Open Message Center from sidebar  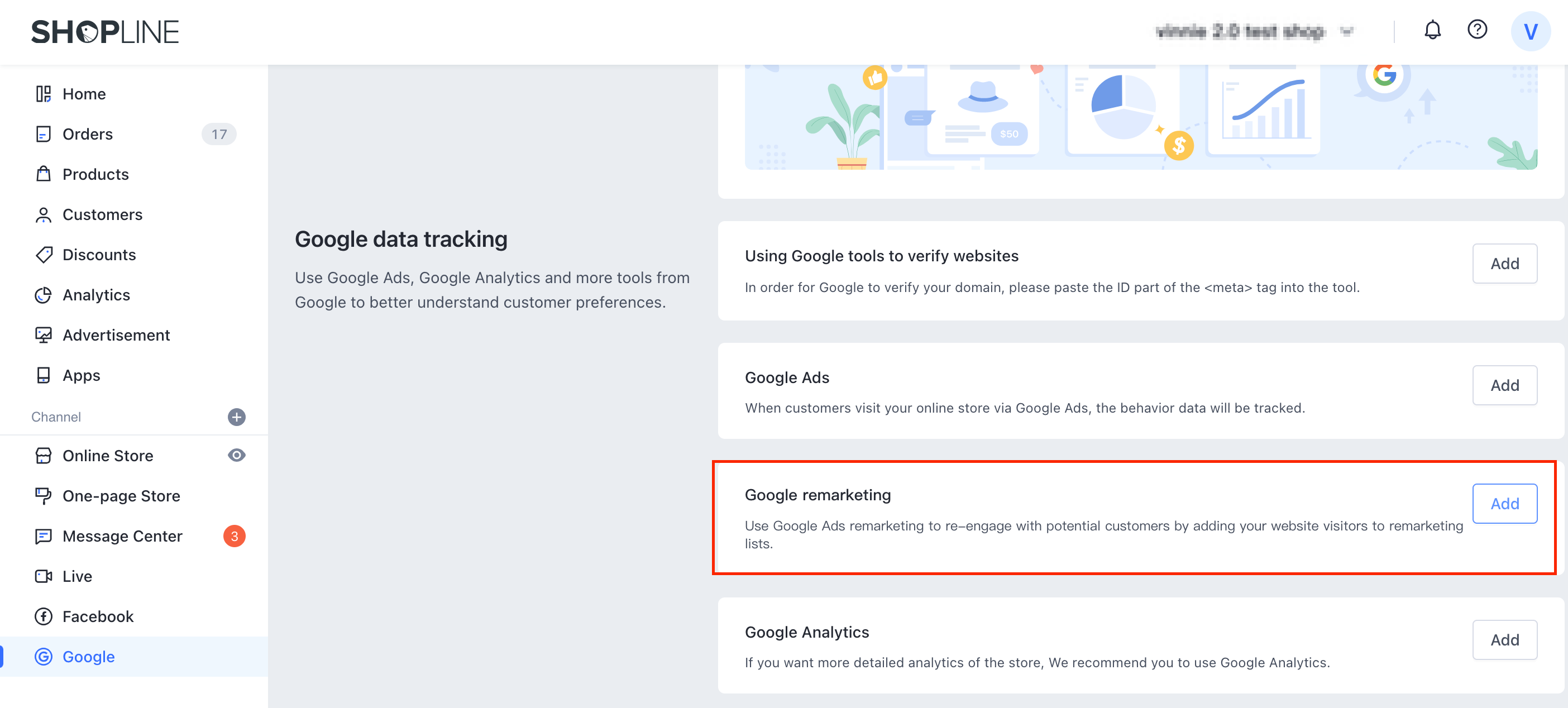coord(122,535)
